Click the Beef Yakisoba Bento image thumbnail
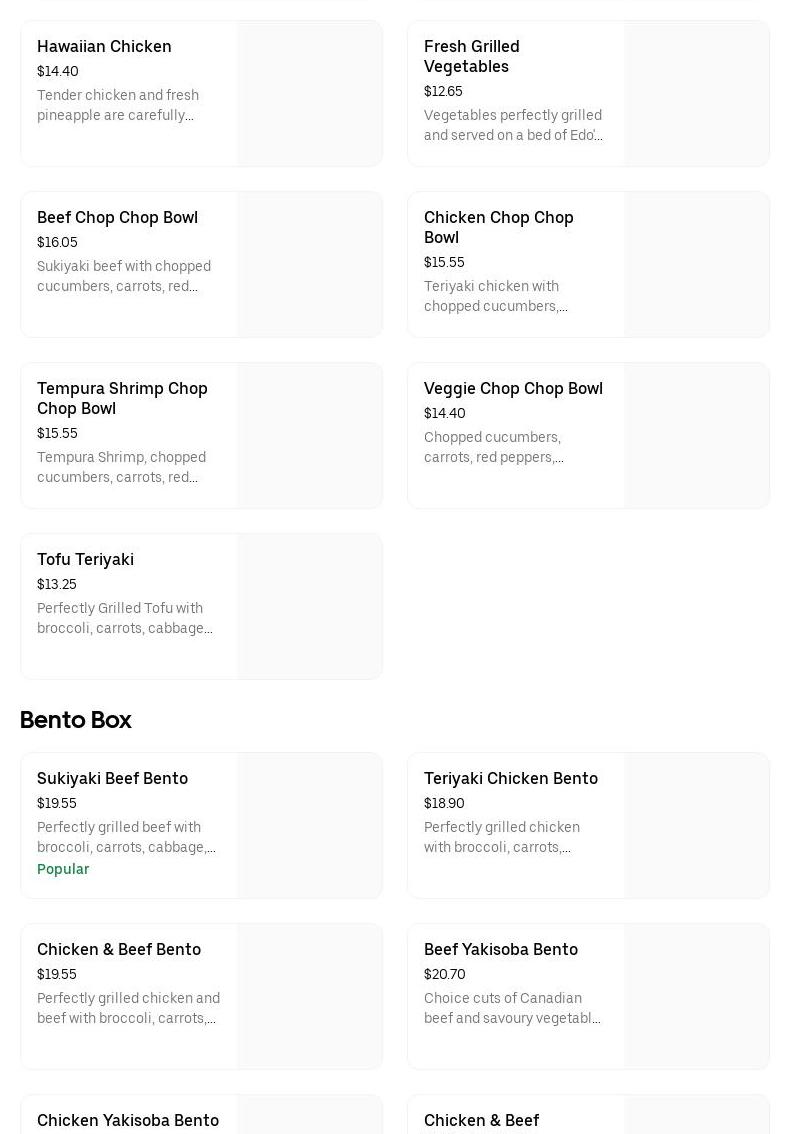The width and height of the screenshot is (804, 1134). 696,997
